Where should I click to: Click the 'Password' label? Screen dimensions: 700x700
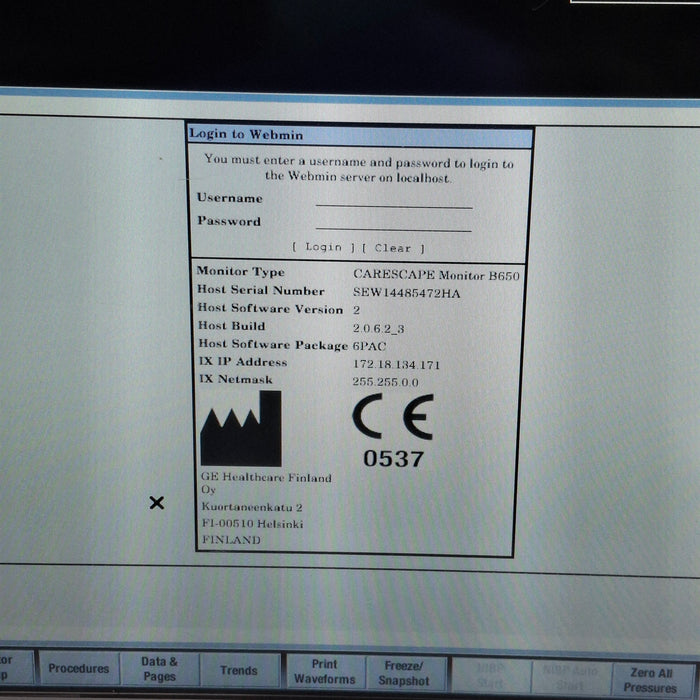click(x=229, y=221)
